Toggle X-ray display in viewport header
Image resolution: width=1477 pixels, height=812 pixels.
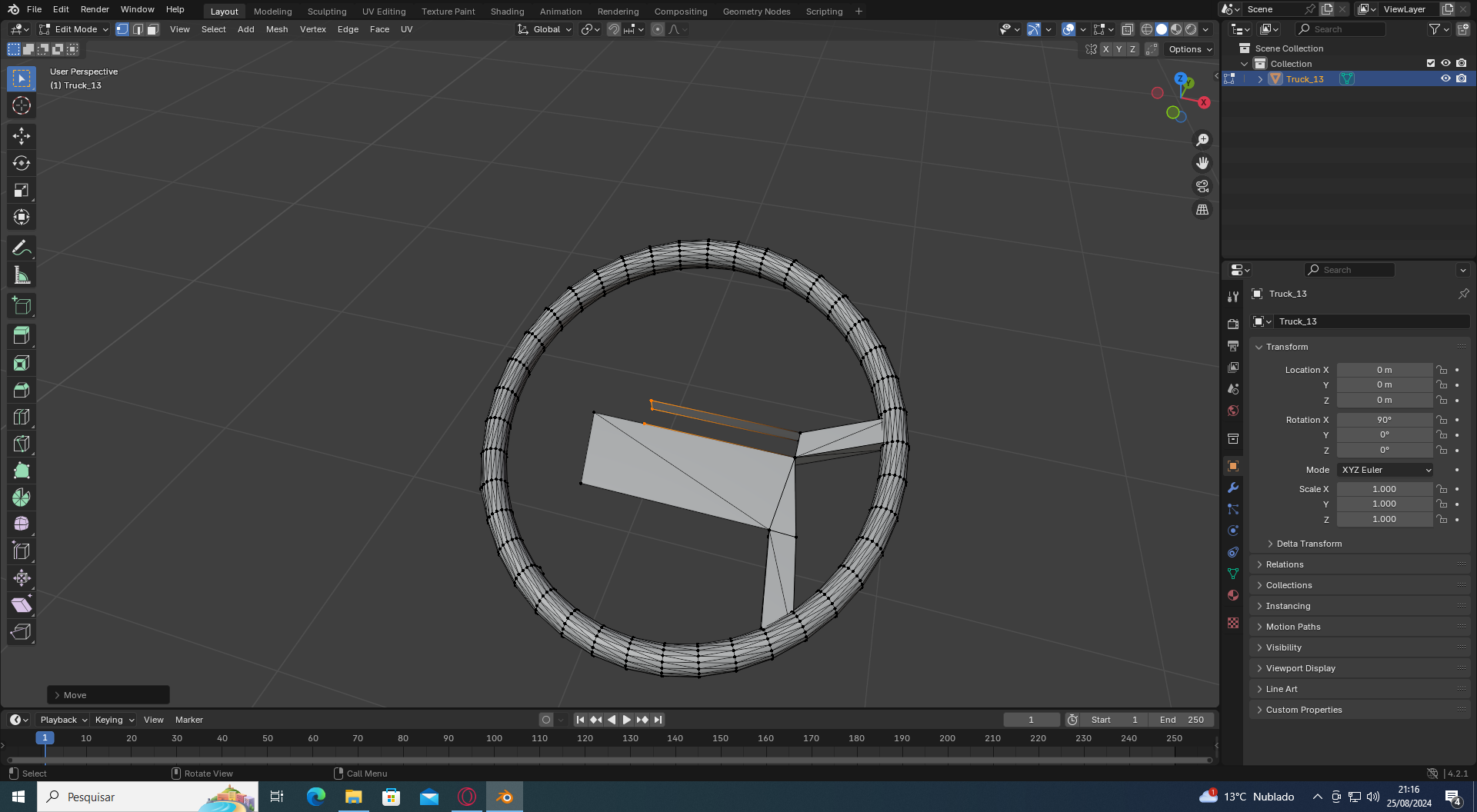tap(1127, 29)
